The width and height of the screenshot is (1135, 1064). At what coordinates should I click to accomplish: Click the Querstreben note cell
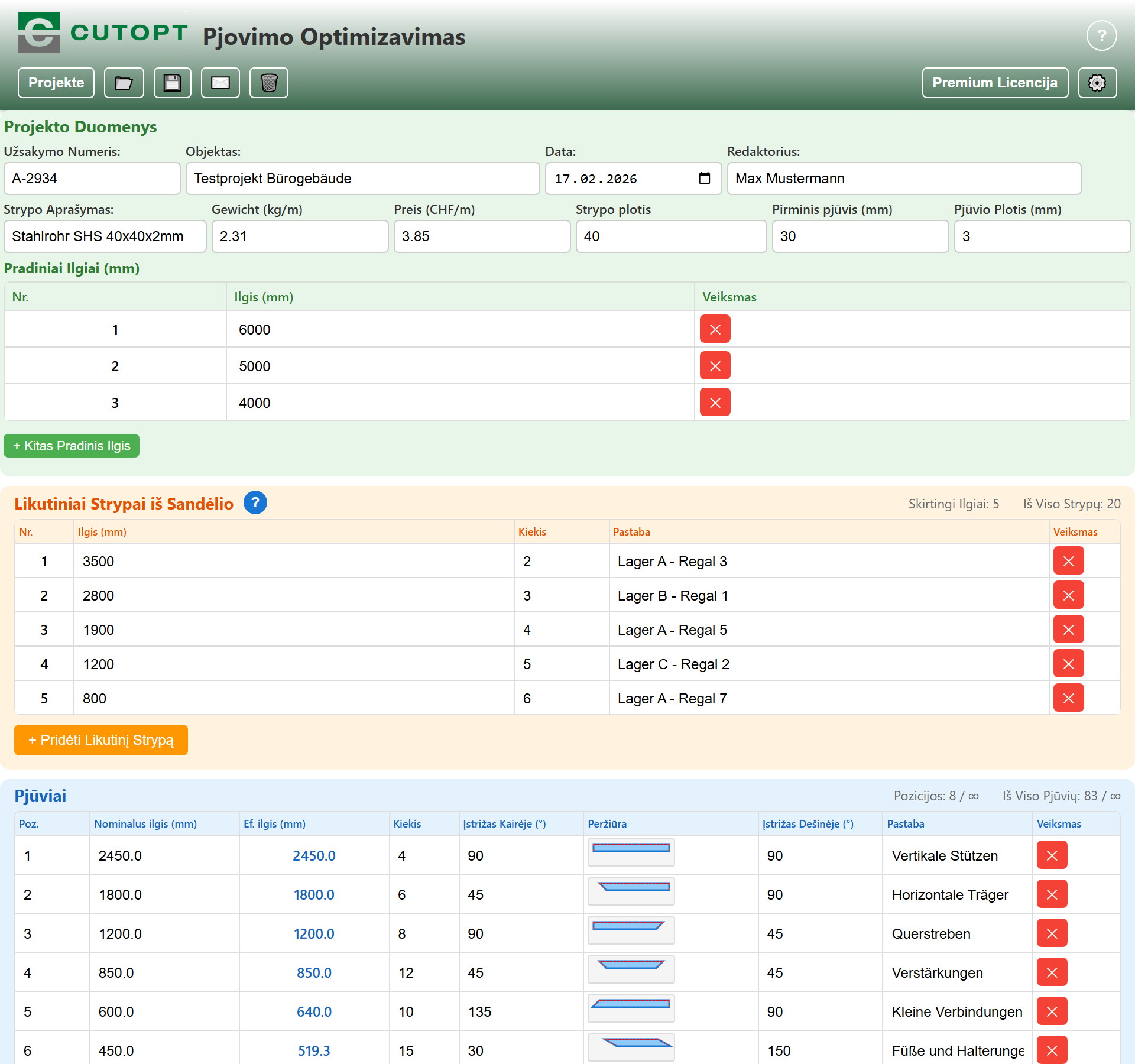pos(957,933)
